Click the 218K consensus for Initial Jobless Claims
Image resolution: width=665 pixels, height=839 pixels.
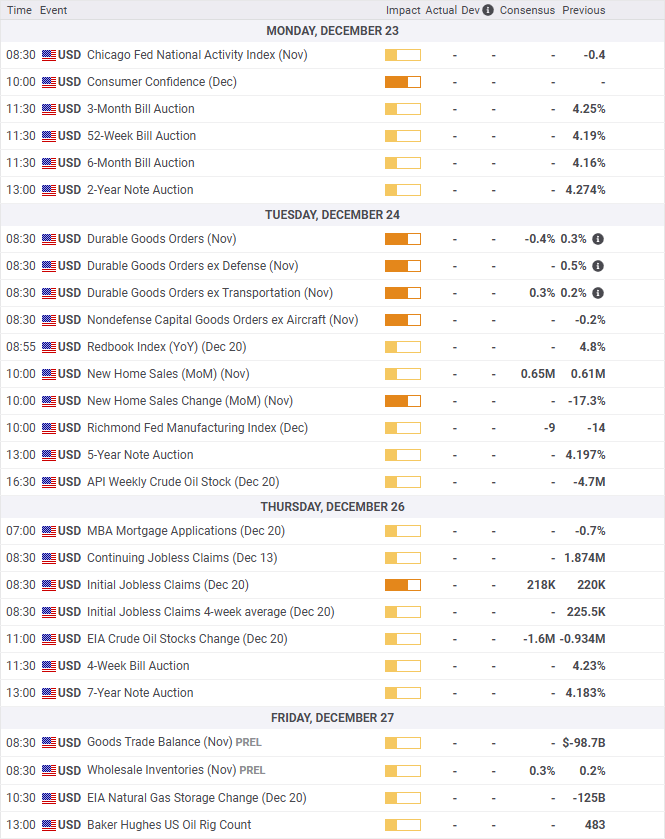pyautogui.click(x=541, y=585)
